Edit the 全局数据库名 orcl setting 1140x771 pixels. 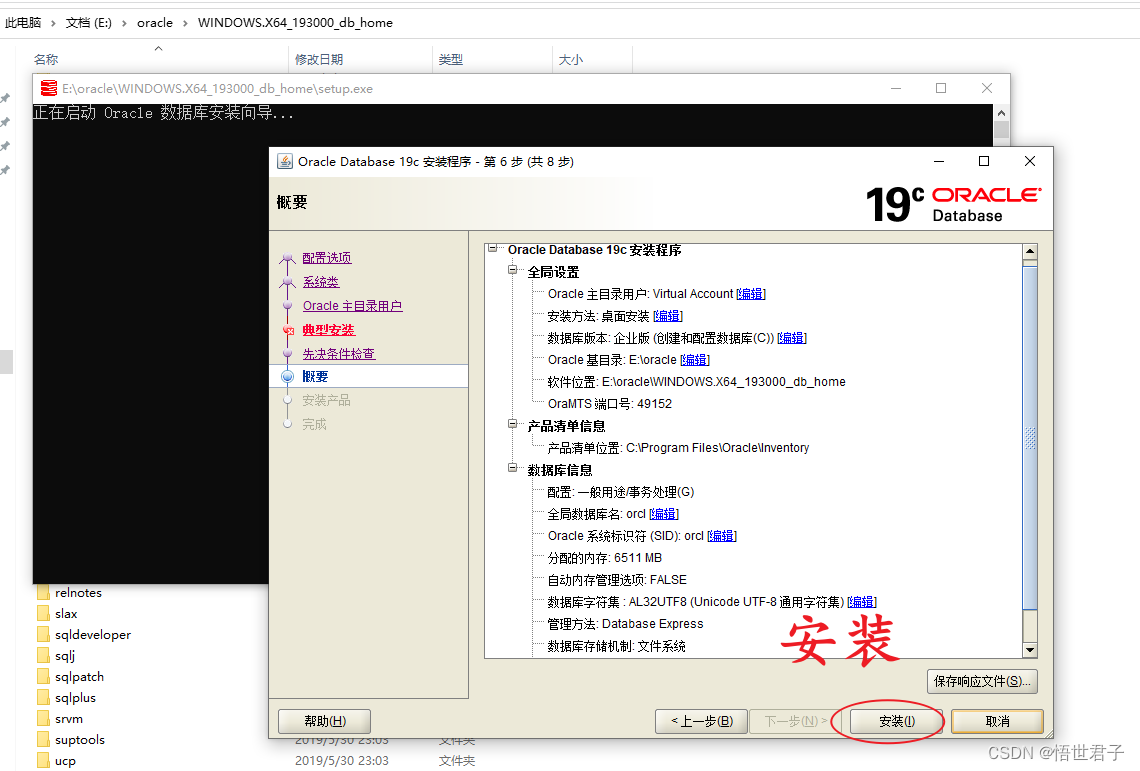point(663,514)
